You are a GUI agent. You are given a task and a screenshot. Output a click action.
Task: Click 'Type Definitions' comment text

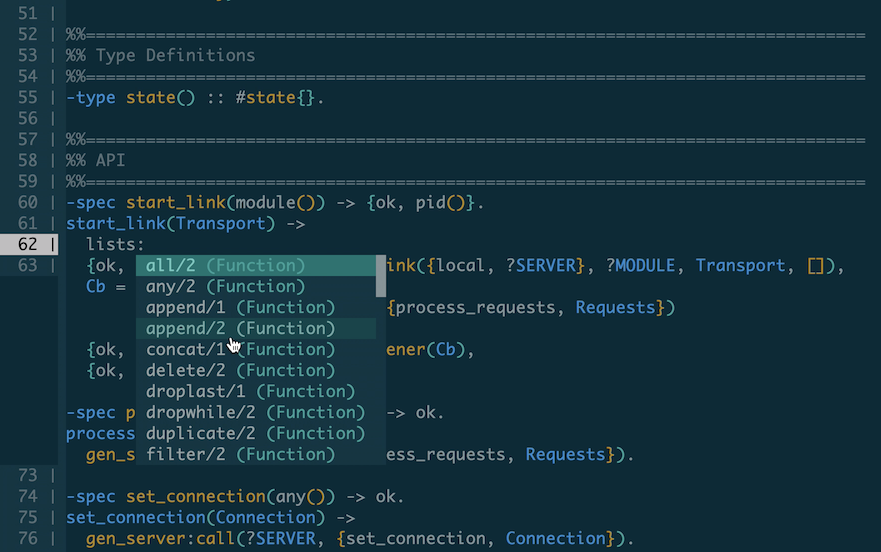(175, 56)
